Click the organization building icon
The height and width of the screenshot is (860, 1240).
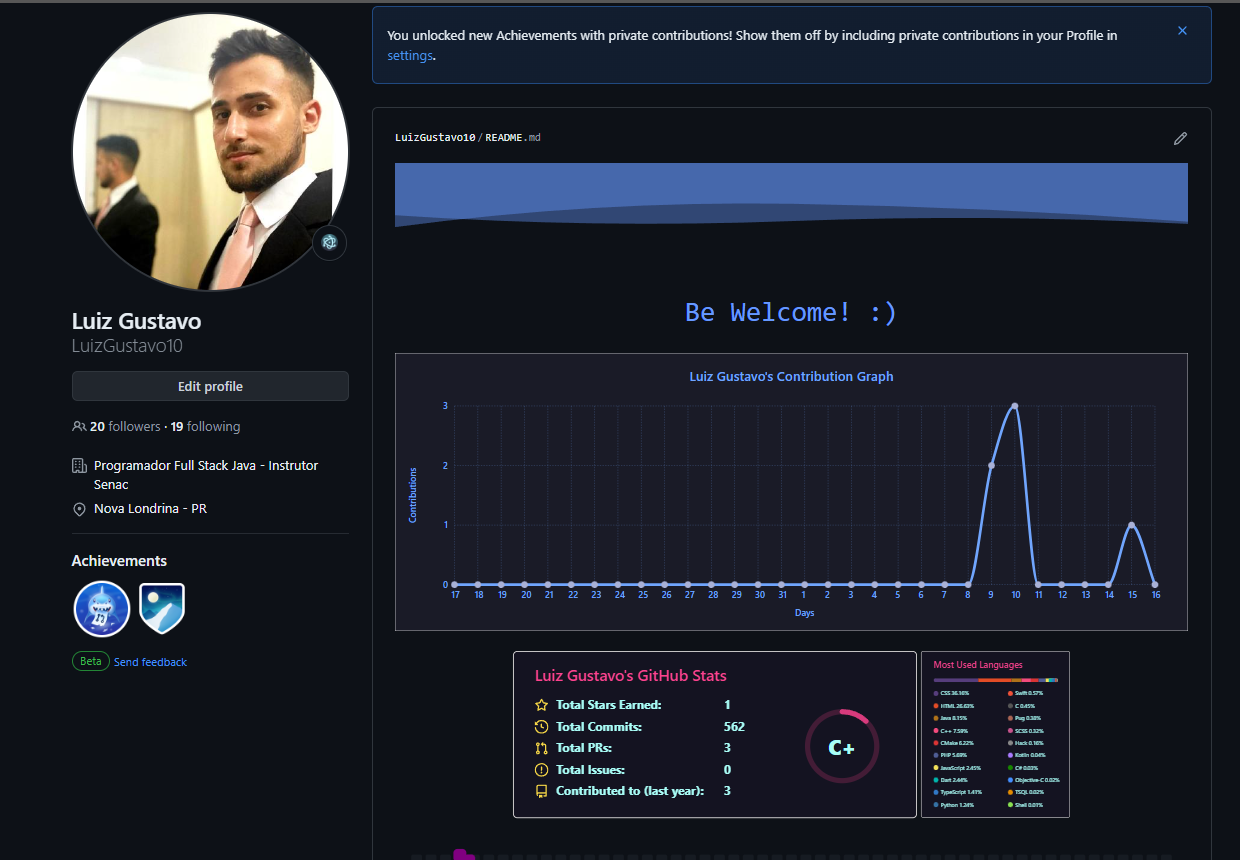tap(79, 466)
